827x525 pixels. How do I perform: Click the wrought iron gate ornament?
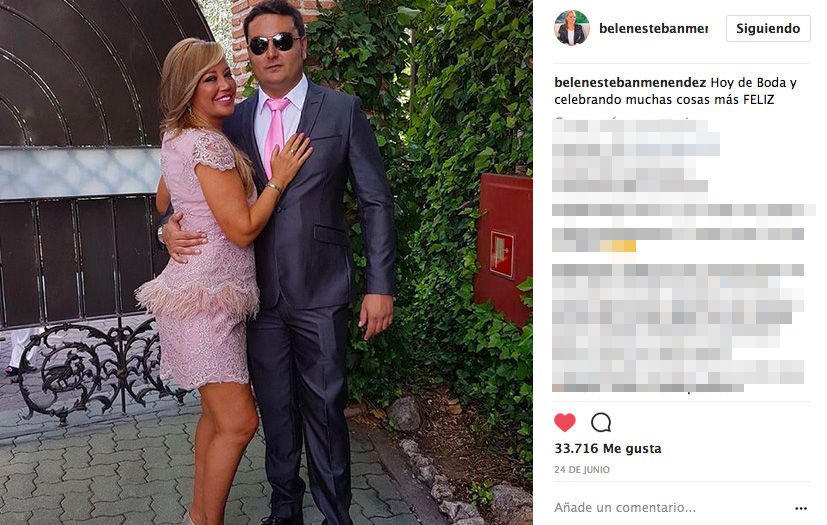(x=95, y=367)
